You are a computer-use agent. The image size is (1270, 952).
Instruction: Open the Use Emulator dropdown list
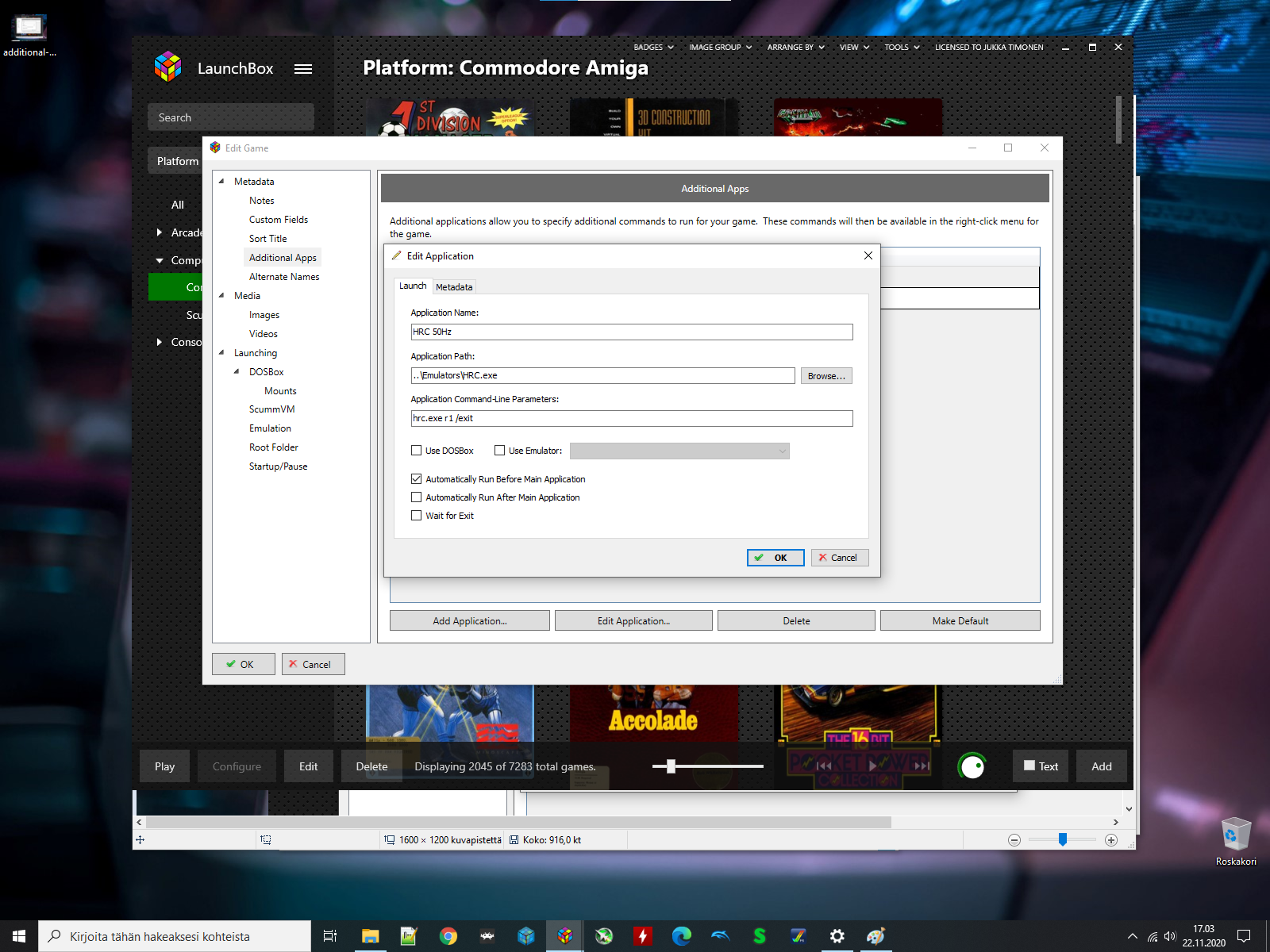pos(679,451)
